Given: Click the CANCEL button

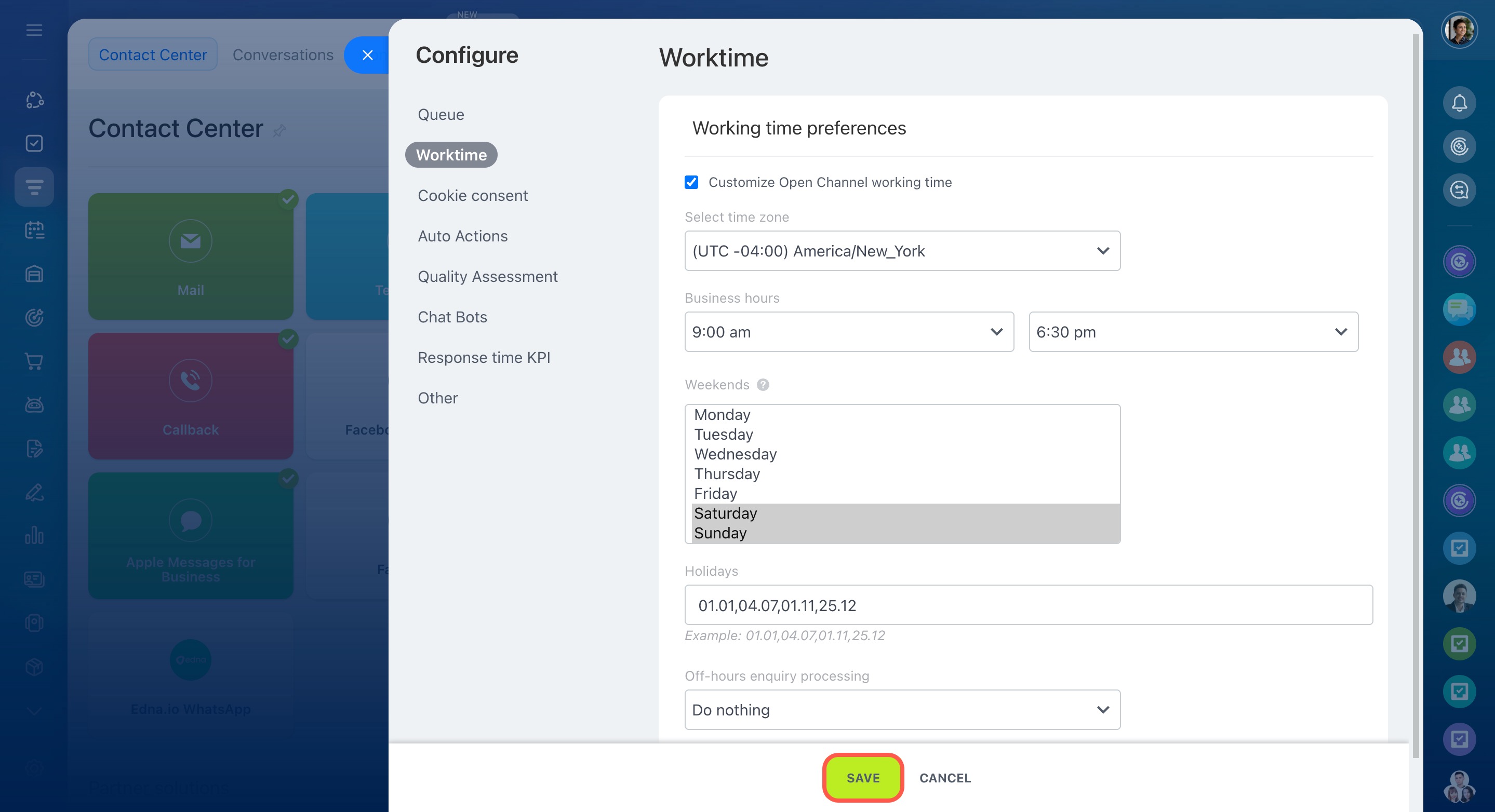Looking at the screenshot, I should [945, 778].
